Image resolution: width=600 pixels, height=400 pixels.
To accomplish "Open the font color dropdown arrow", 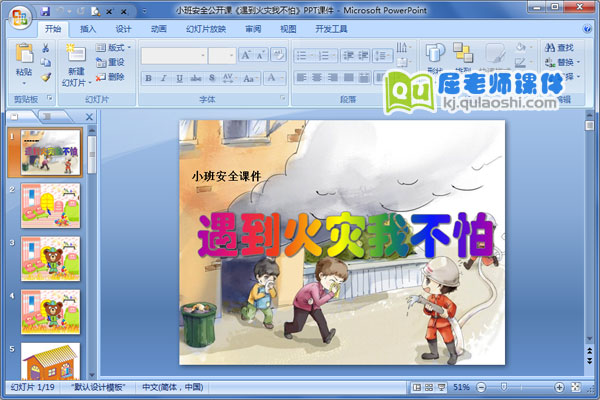I will [x=282, y=78].
